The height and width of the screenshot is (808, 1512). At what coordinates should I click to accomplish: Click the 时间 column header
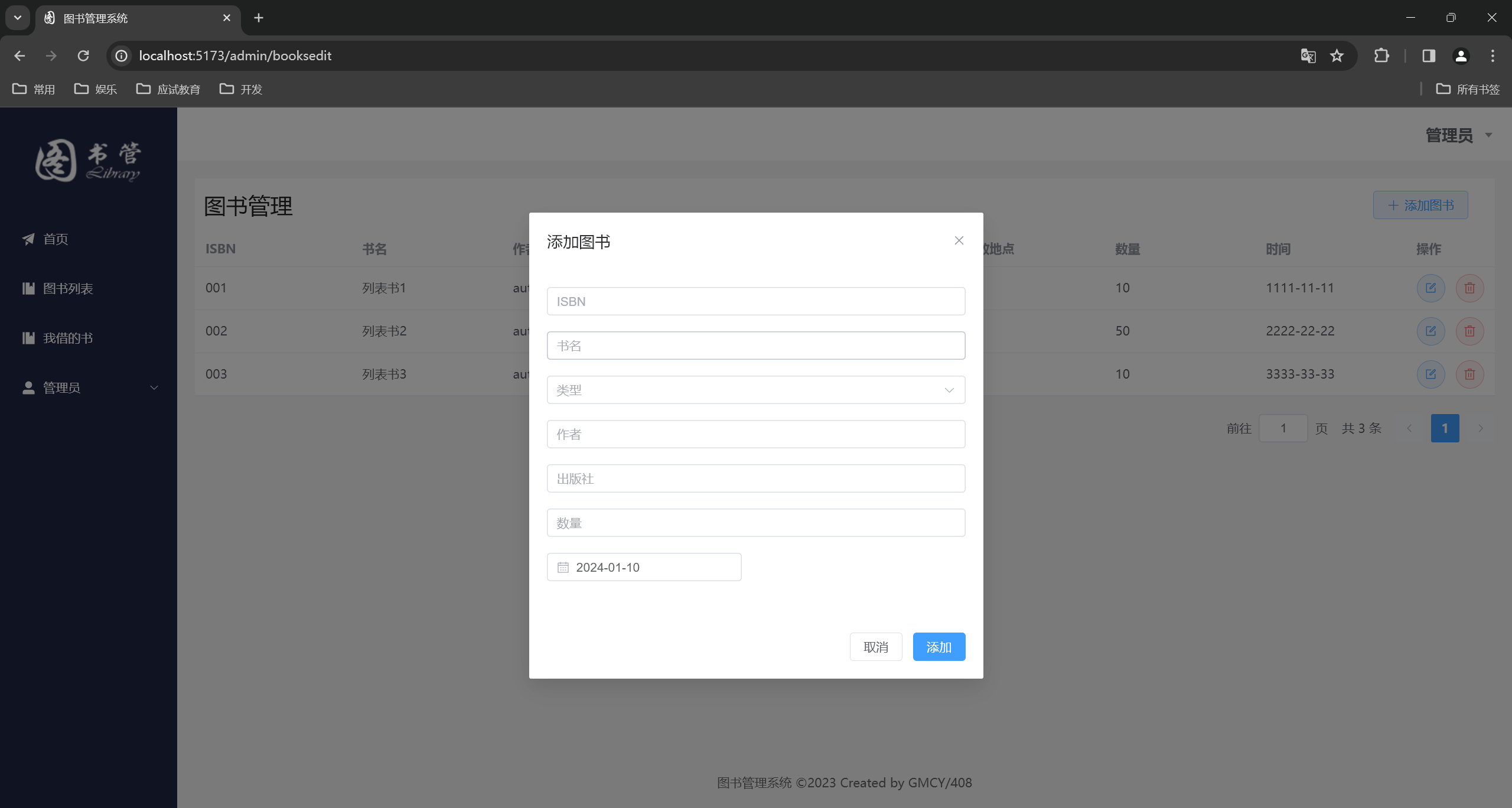click(x=1278, y=249)
